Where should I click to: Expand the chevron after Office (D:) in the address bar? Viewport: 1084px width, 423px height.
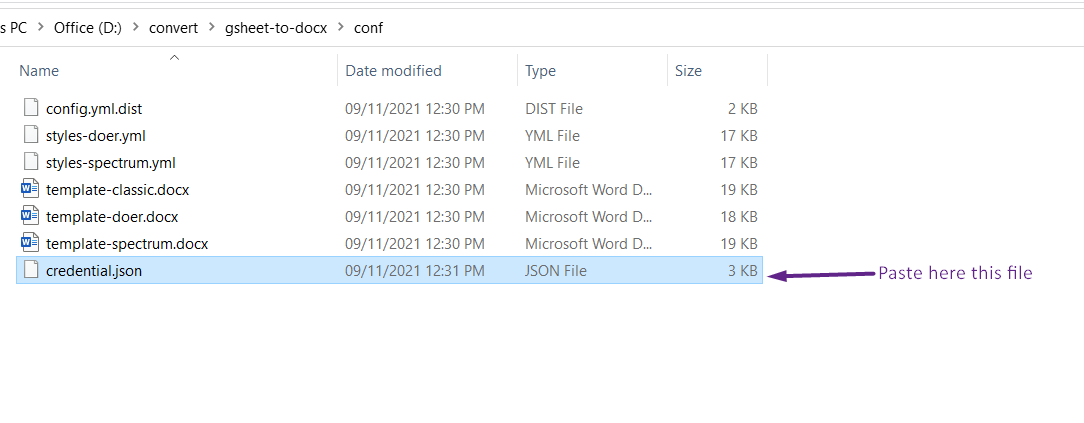point(136,28)
